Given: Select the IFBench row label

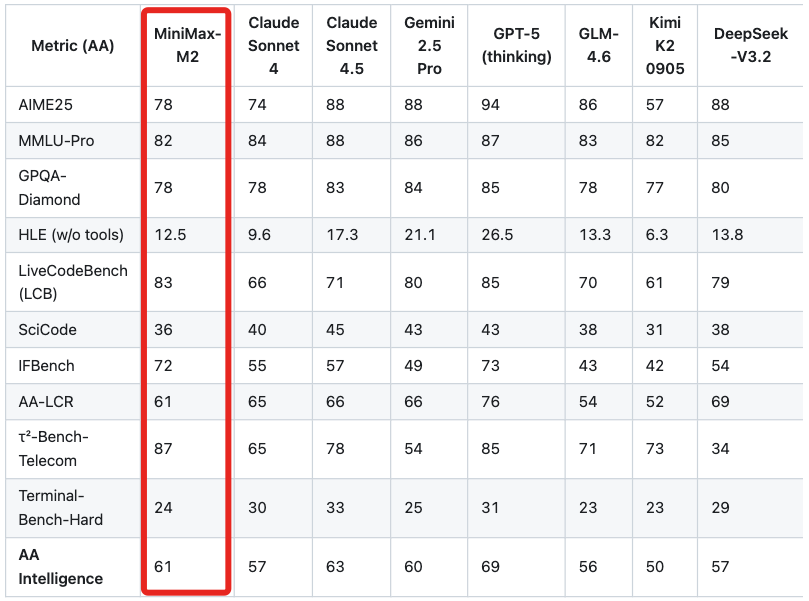Looking at the screenshot, I should pos(46,366).
